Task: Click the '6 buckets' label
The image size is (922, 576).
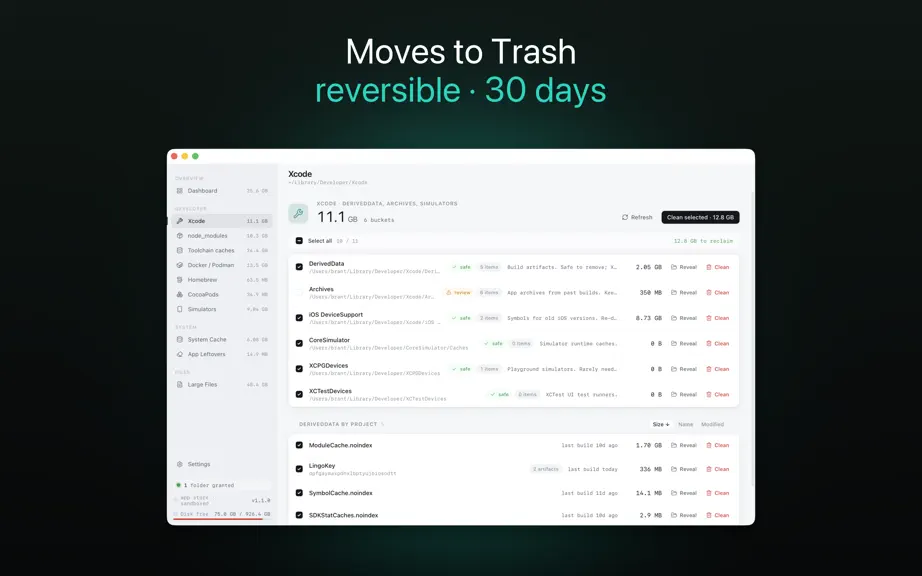Action: pyautogui.click(x=379, y=220)
